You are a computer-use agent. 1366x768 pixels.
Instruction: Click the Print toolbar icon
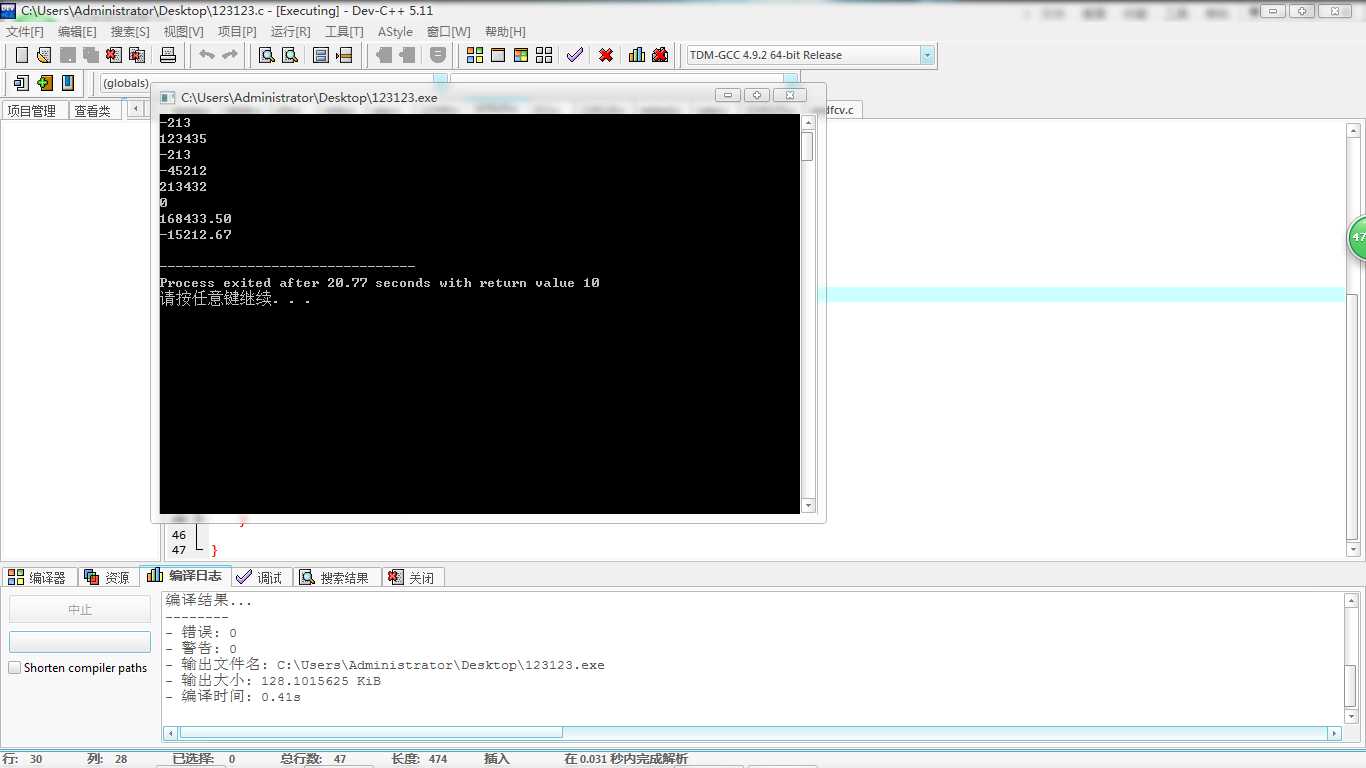[x=168, y=55]
